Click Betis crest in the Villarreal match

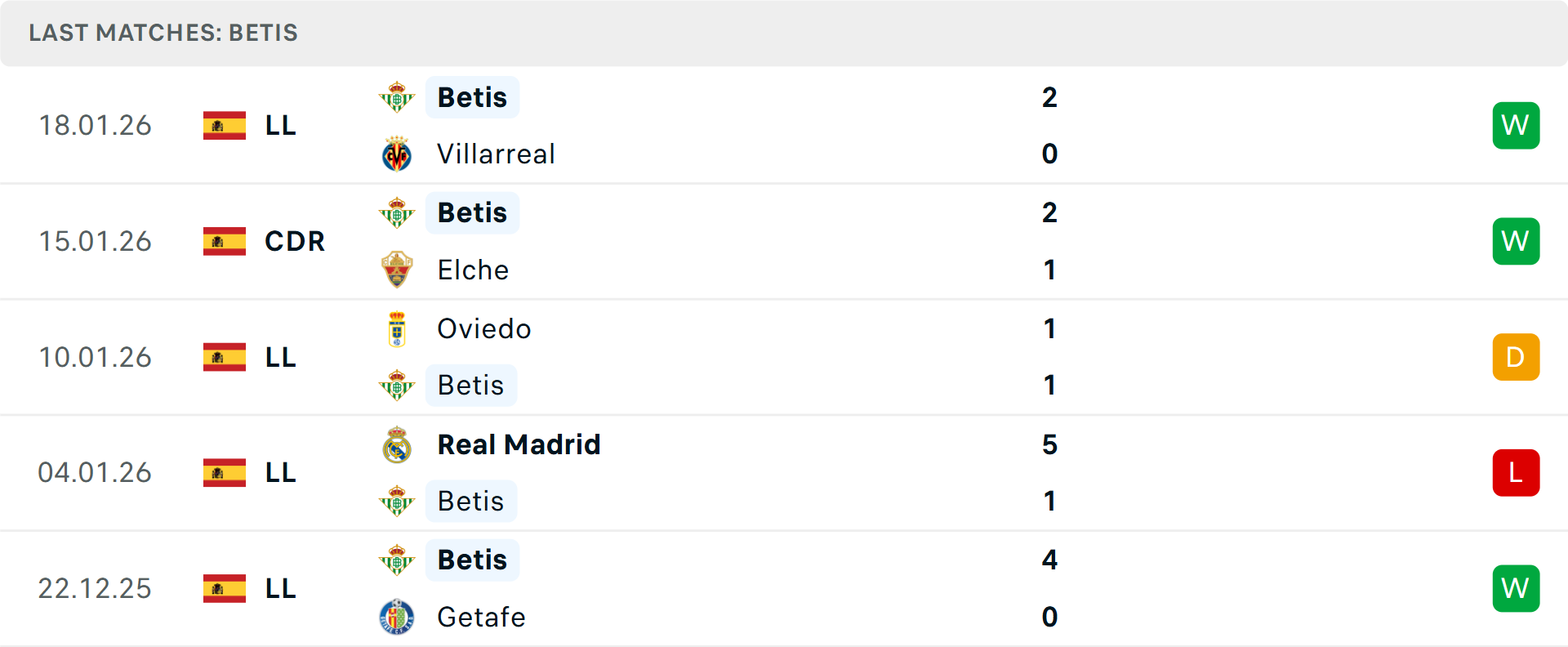click(397, 97)
